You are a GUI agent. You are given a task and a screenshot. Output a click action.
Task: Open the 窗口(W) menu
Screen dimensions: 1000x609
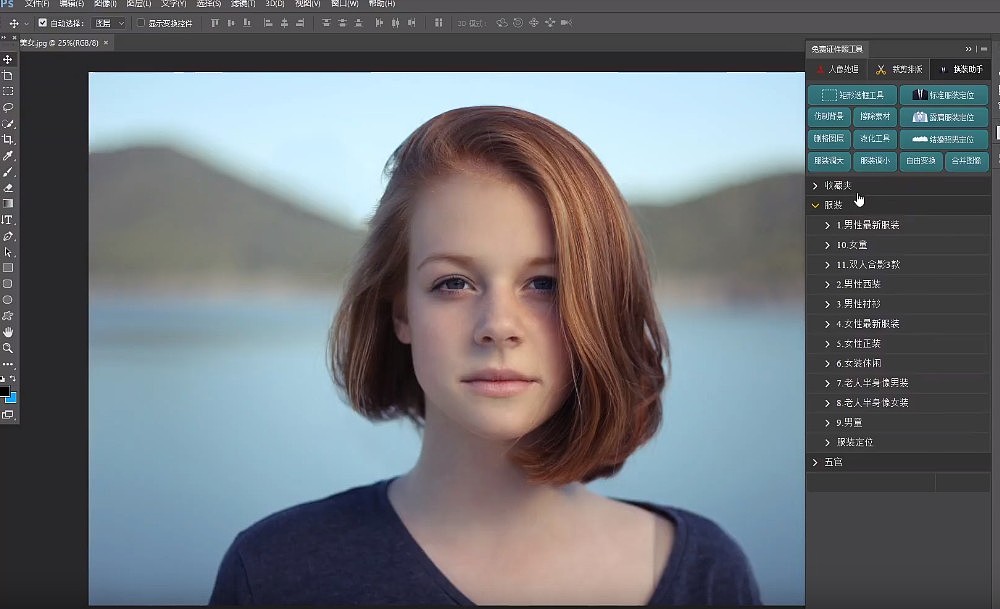pyautogui.click(x=344, y=4)
